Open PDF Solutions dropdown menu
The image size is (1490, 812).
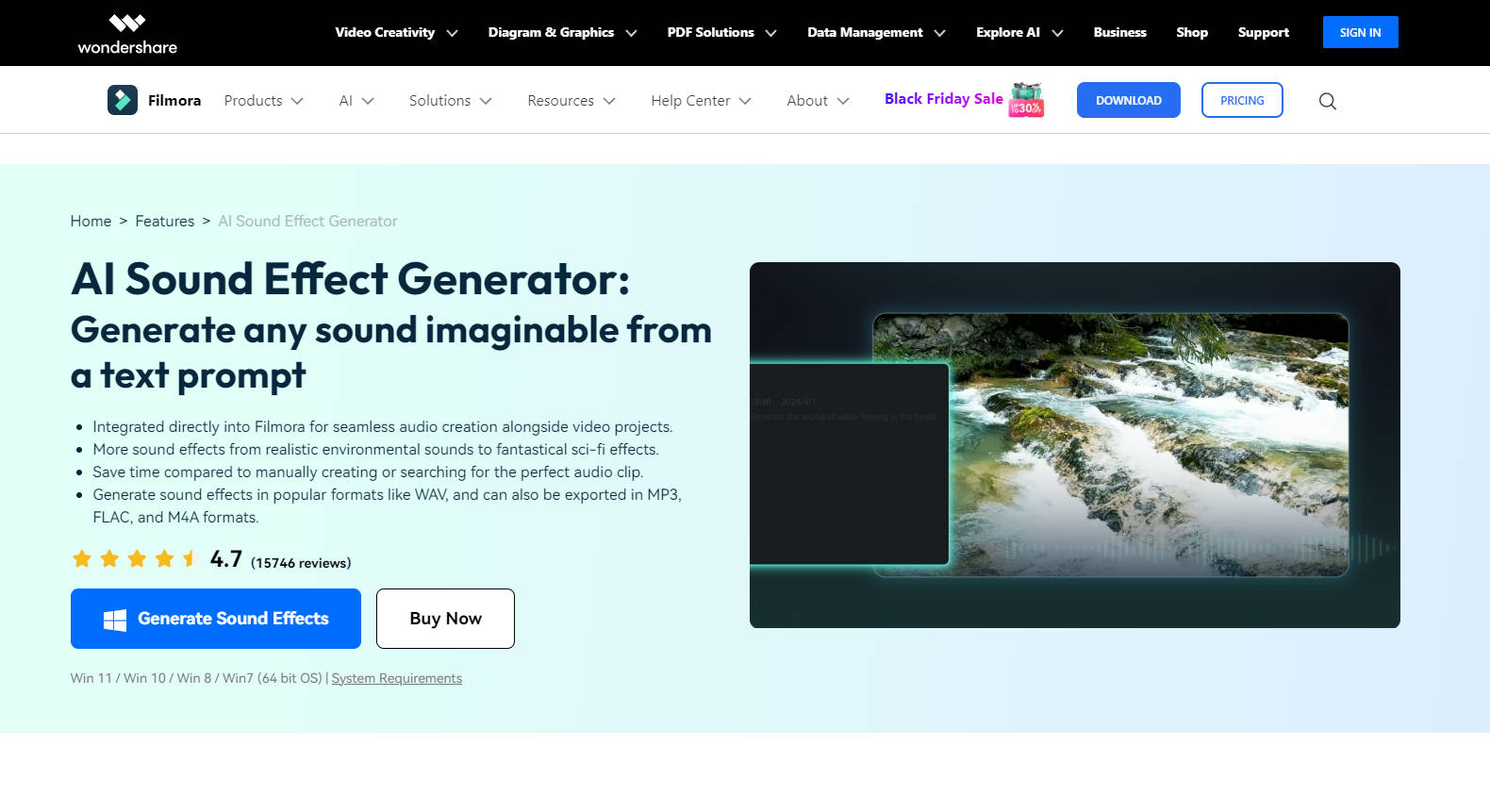coord(721,32)
